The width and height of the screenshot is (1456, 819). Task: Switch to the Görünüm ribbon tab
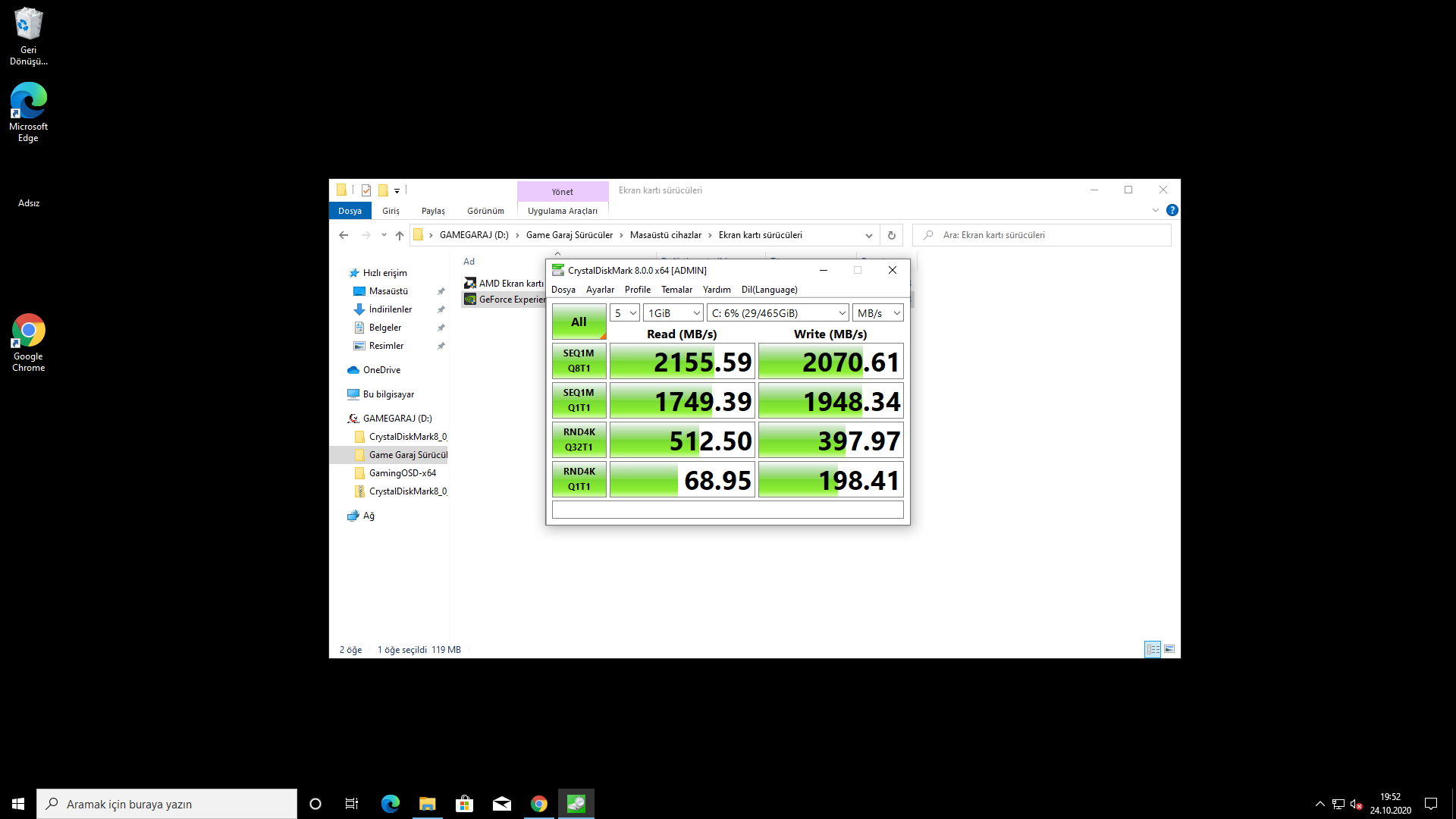485,211
